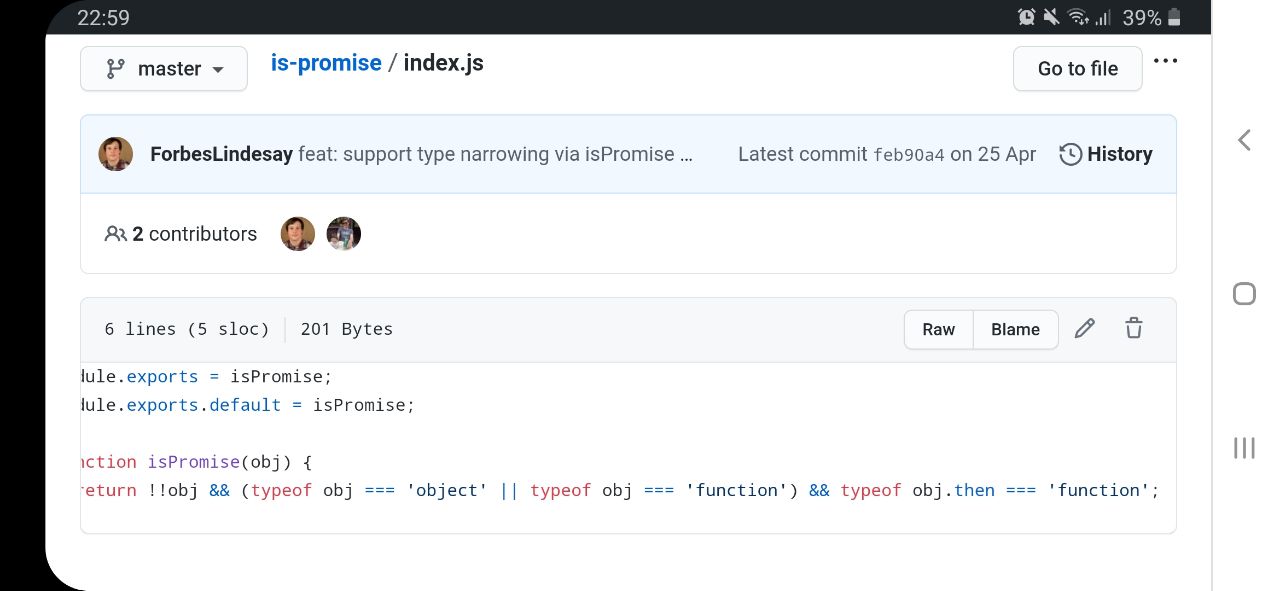Tap the Android home navigation button

(x=1244, y=294)
